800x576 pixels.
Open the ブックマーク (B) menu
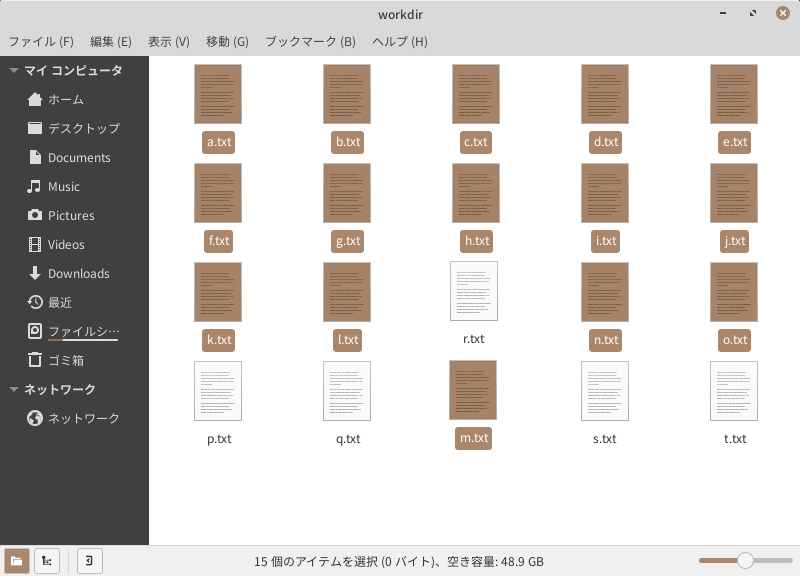pos(310,41)
